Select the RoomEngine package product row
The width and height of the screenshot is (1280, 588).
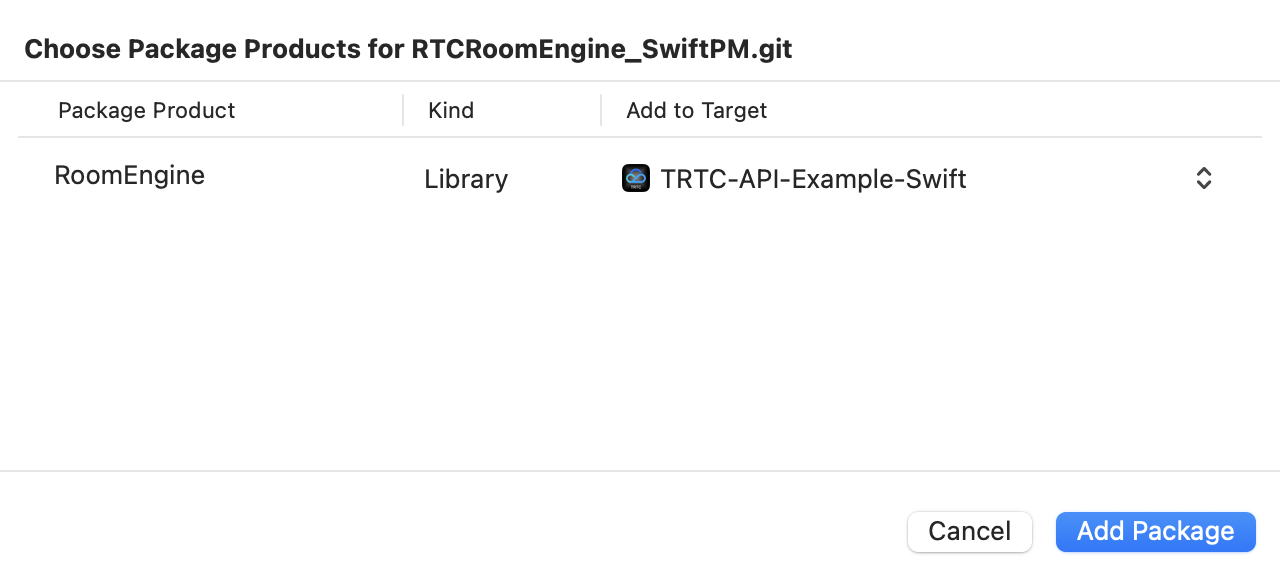tap(129, 176)
